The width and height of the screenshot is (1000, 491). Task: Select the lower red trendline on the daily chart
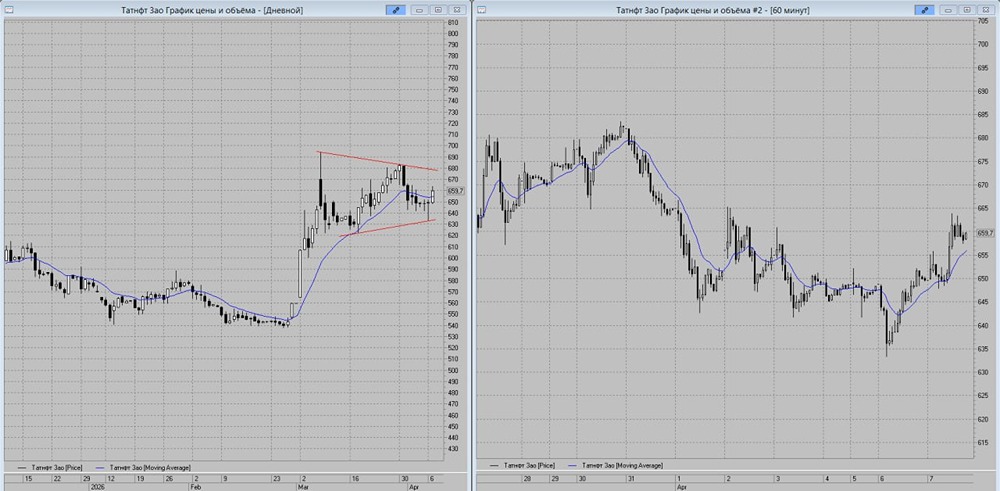pyautogui.click(x=386, y=228)
